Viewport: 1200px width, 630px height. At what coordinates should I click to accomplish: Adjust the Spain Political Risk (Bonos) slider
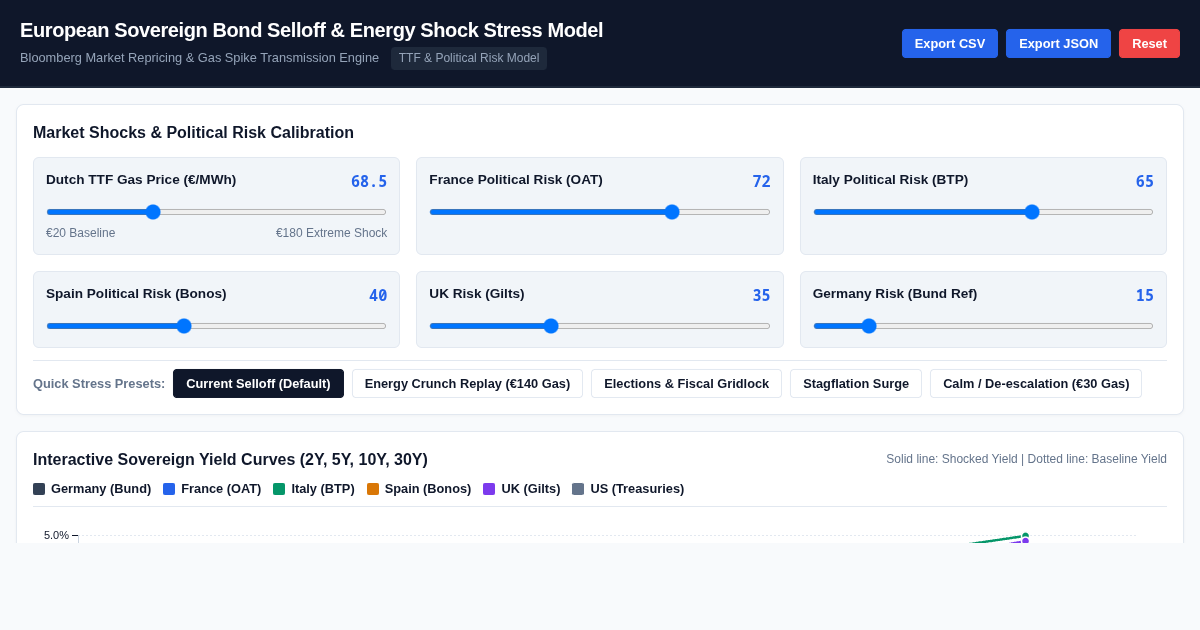point(216,326)
